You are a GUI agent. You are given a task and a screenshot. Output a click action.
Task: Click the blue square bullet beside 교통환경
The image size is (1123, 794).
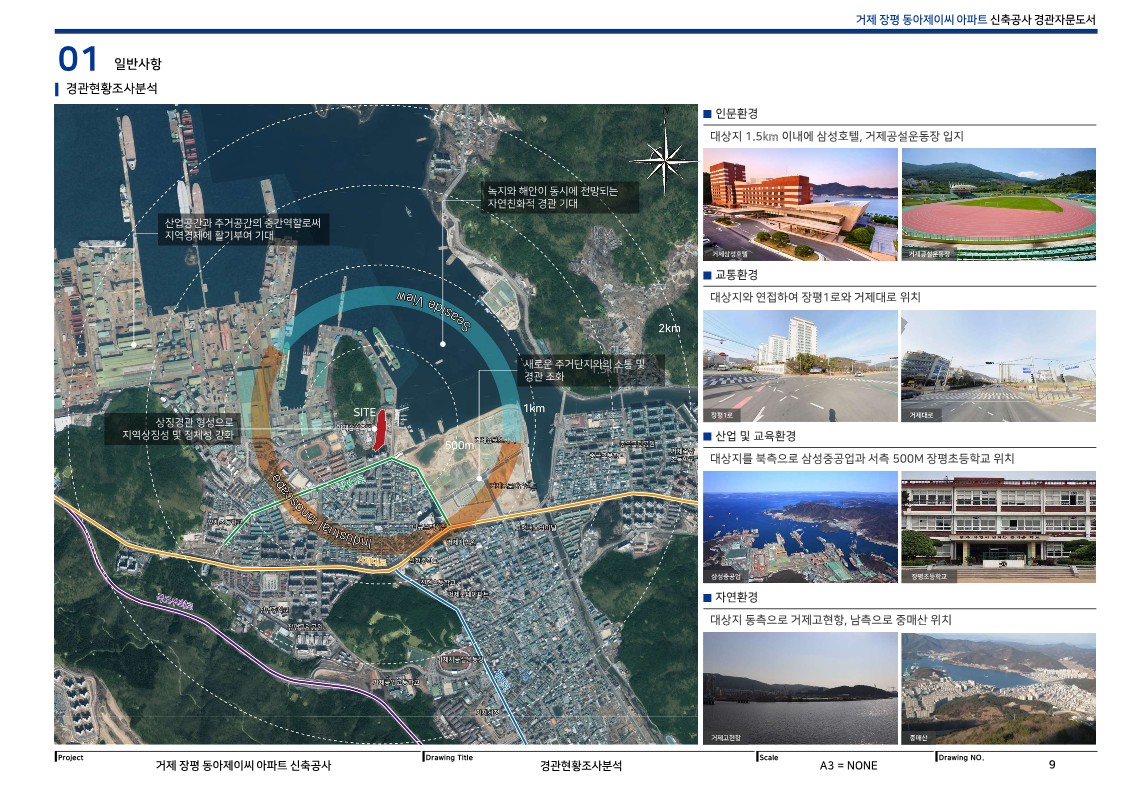tap(707, 275)
